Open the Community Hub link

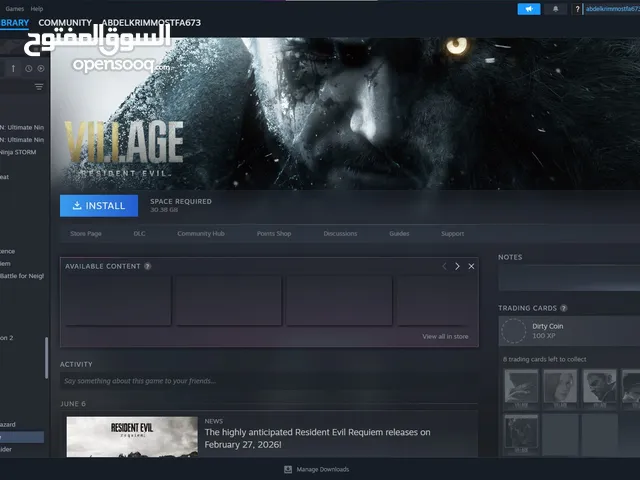point(201,233)
